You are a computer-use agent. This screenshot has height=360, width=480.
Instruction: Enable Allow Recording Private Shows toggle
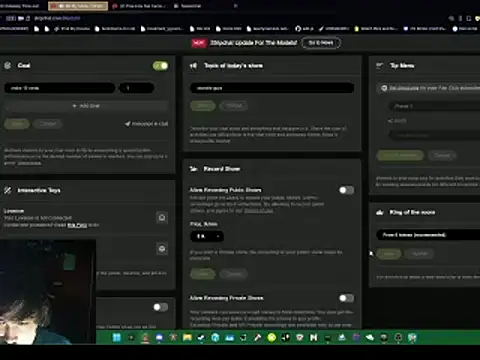346,298
